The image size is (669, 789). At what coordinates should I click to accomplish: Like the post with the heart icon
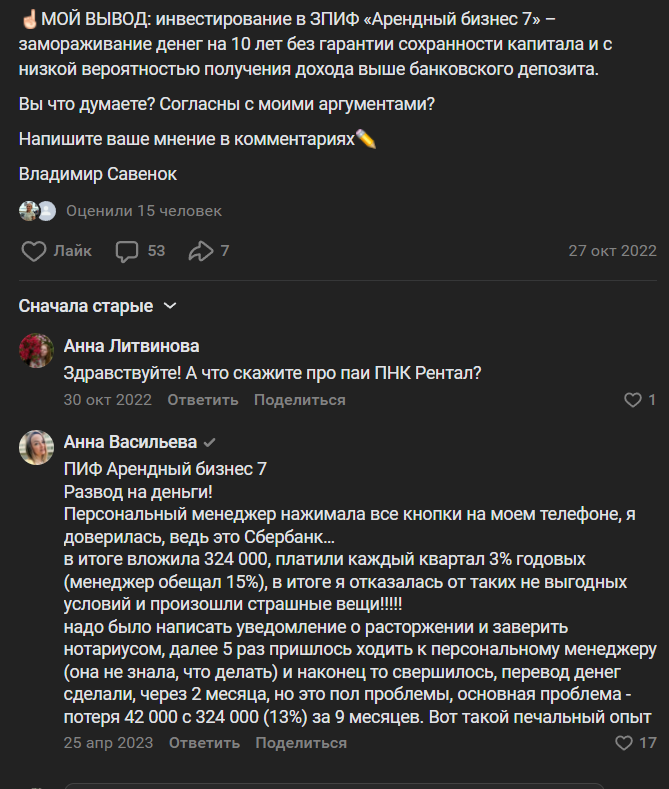(34, 251)
